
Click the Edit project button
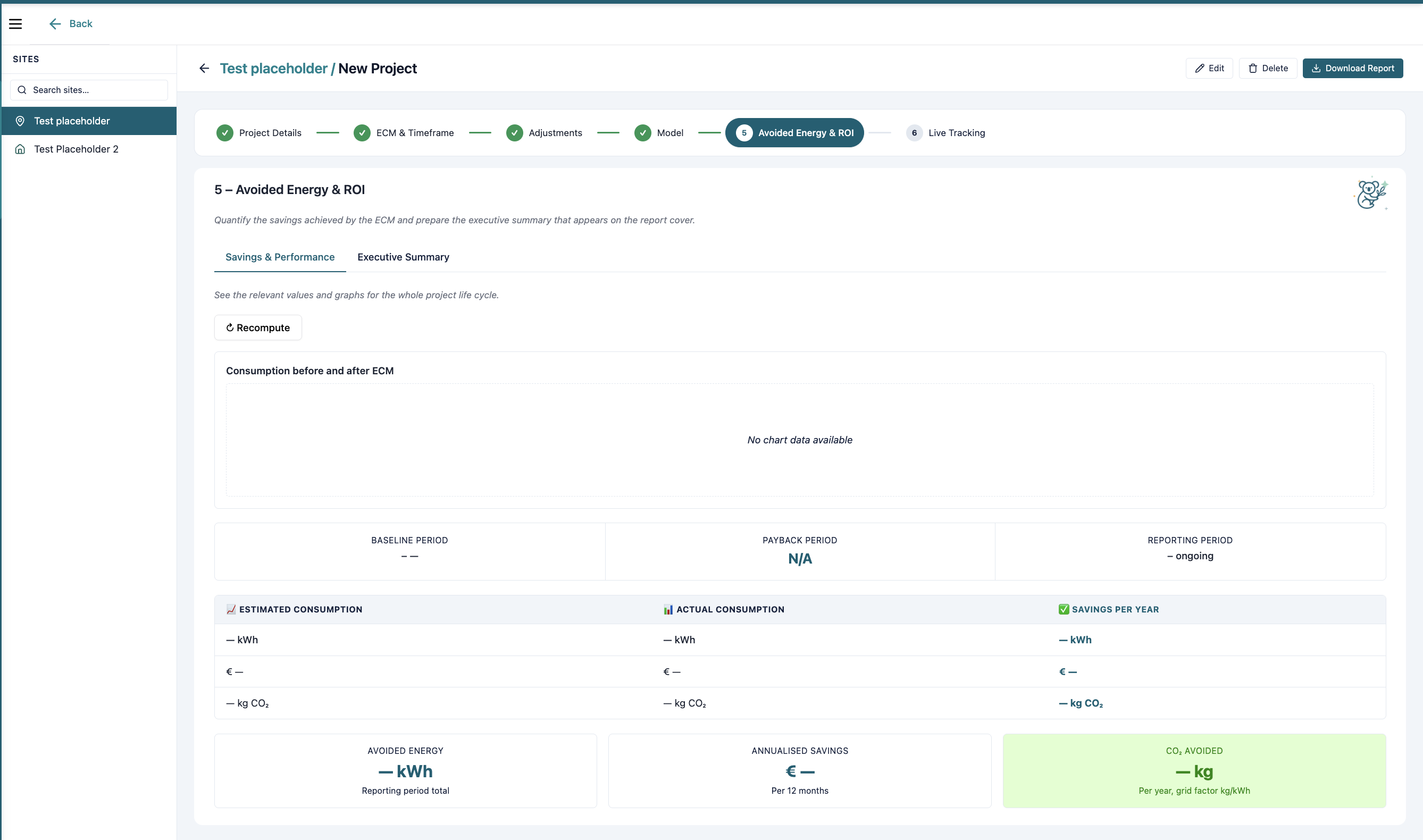point(1209,69)
